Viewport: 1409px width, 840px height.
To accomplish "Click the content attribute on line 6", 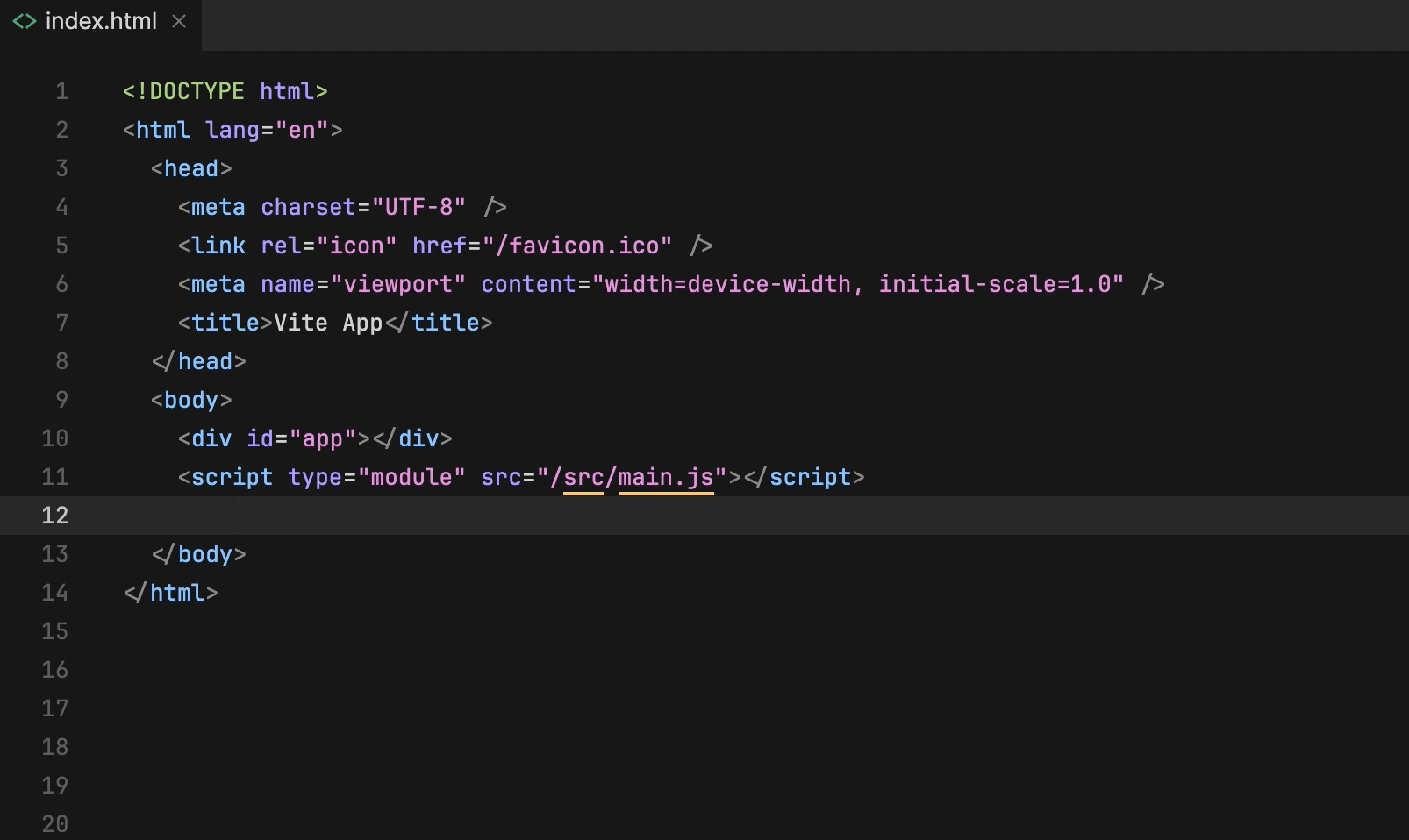I will [529, 284].
